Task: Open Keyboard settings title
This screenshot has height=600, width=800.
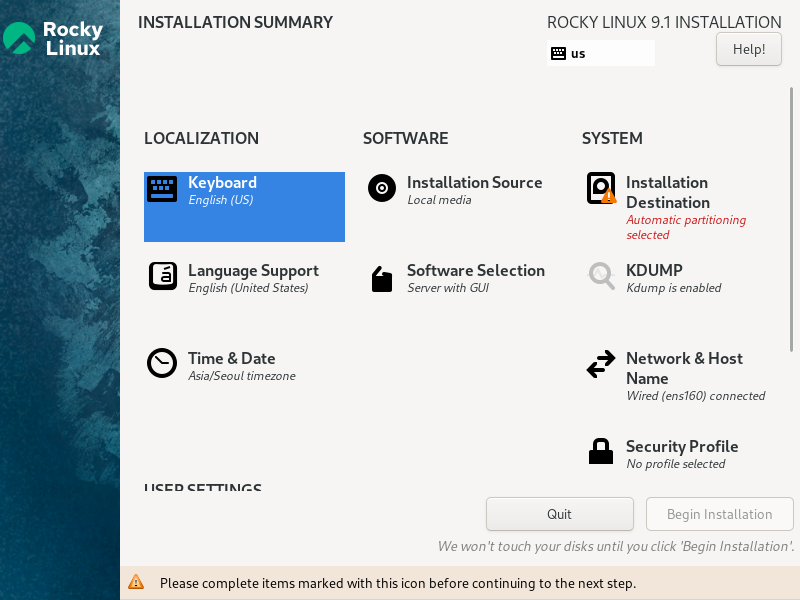Action: click(x=222, y=183)
